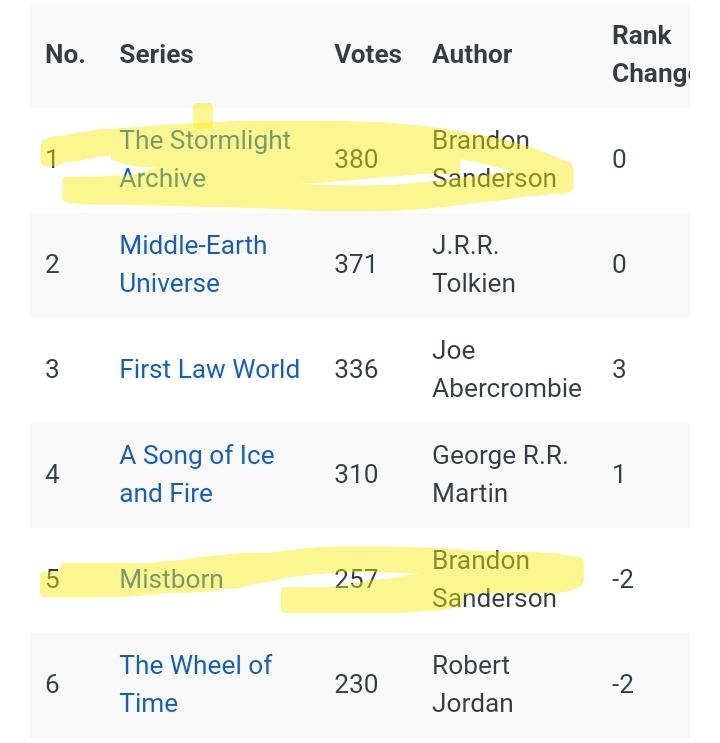The image size is (720, 743).
Task: Open A Song of Ice and Fire
Action: coord(196,474)
